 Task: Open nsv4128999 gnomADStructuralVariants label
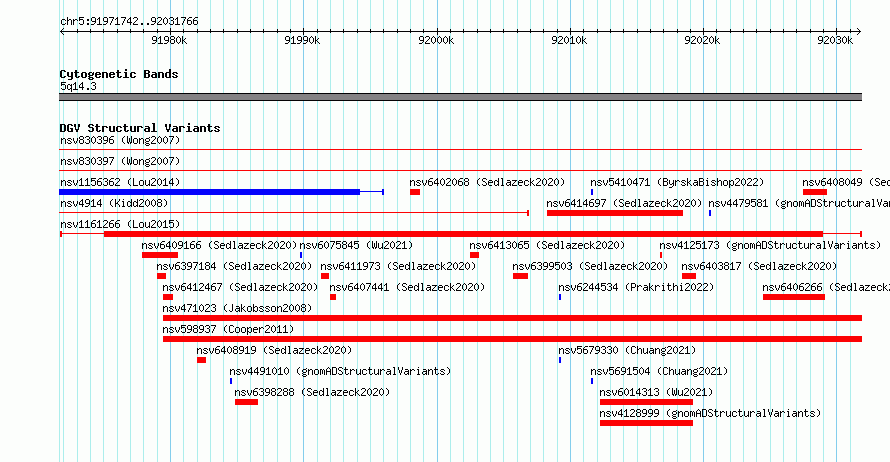pyautogui.click(x=710, y=413)
